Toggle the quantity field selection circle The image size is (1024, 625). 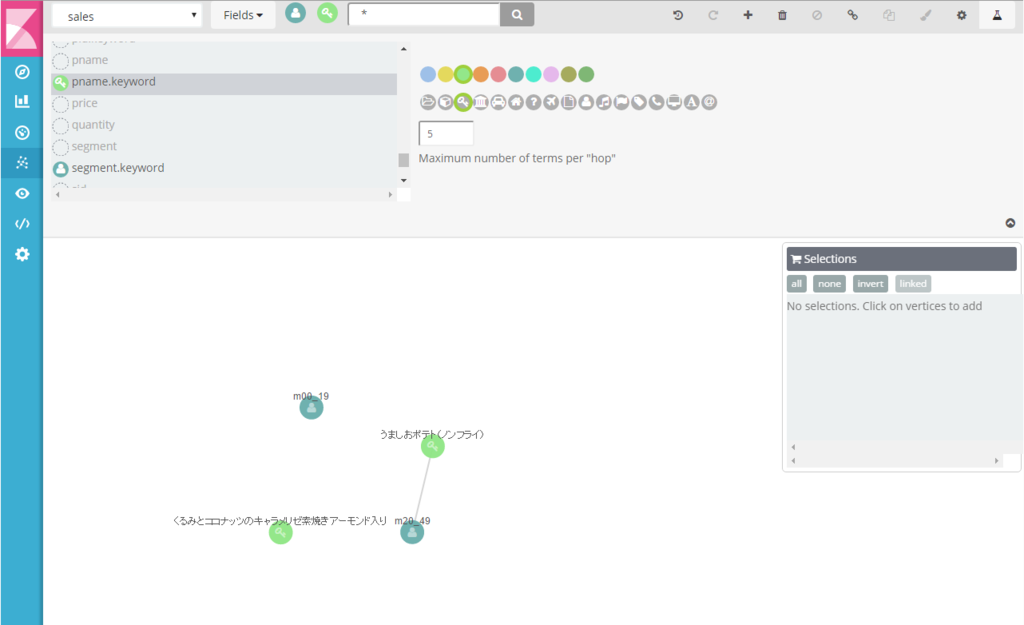tap(61, 125)
